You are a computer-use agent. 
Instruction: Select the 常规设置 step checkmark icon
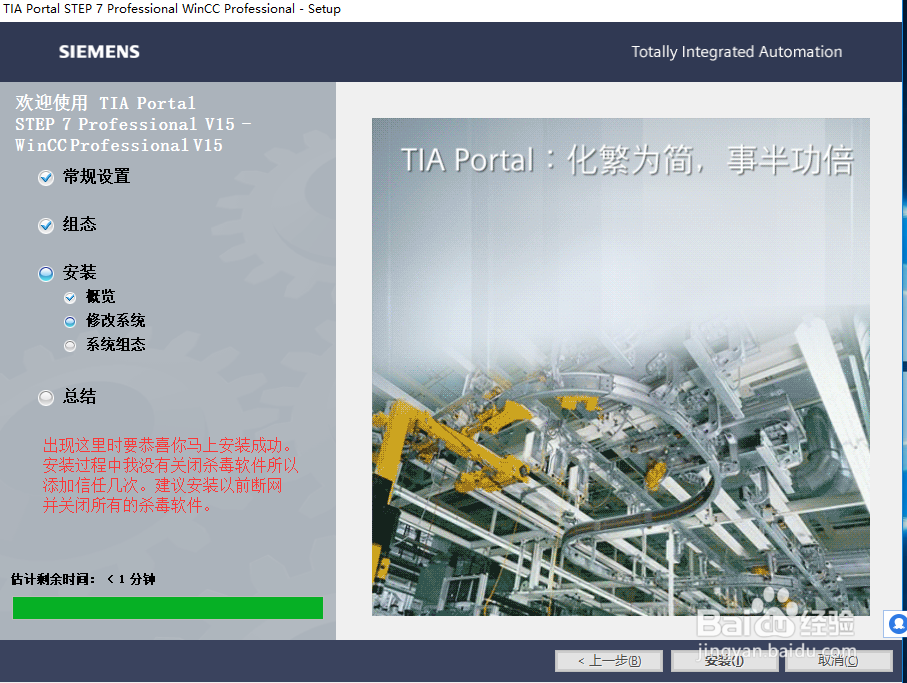[x=46, y=178]
